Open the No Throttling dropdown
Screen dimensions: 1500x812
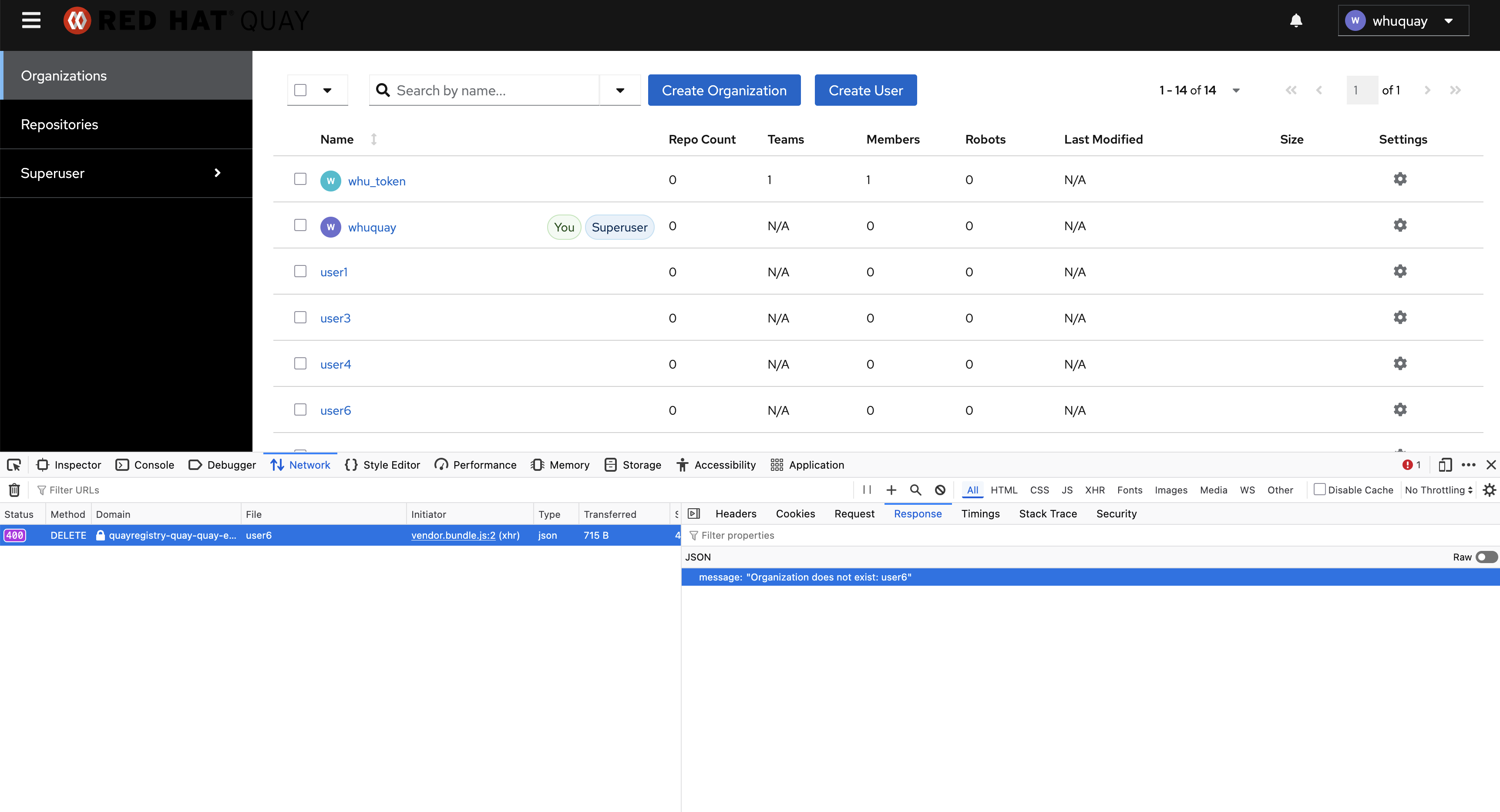(1438, 490)
